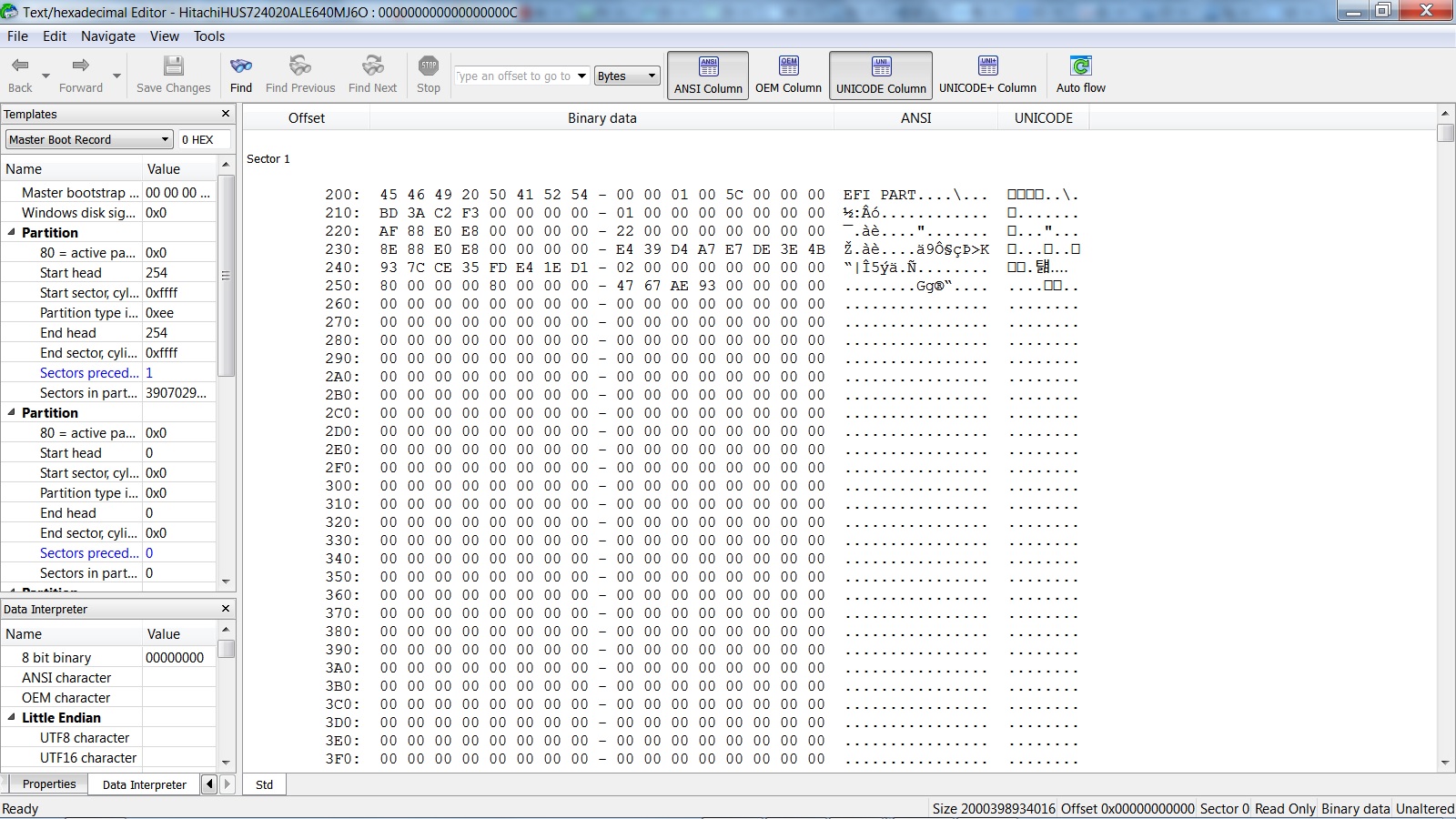
Task: Select the ANSI character row
Action: pyautogui.click(x=108, y=677)
